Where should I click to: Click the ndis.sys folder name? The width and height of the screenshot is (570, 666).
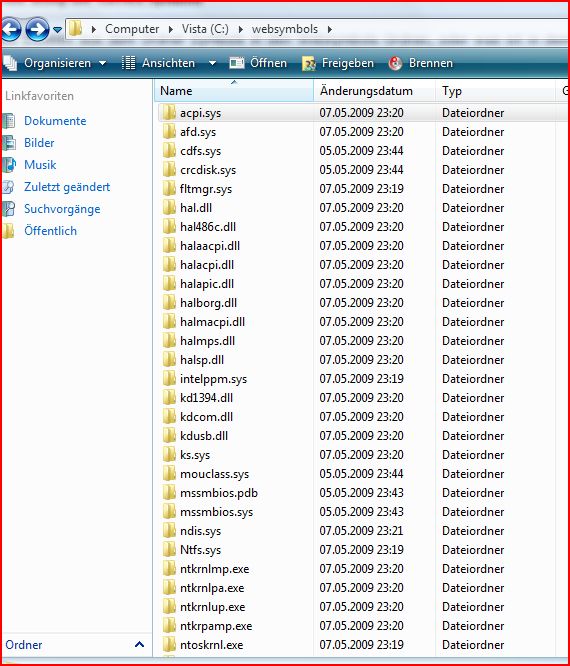(x=200, y=531)
